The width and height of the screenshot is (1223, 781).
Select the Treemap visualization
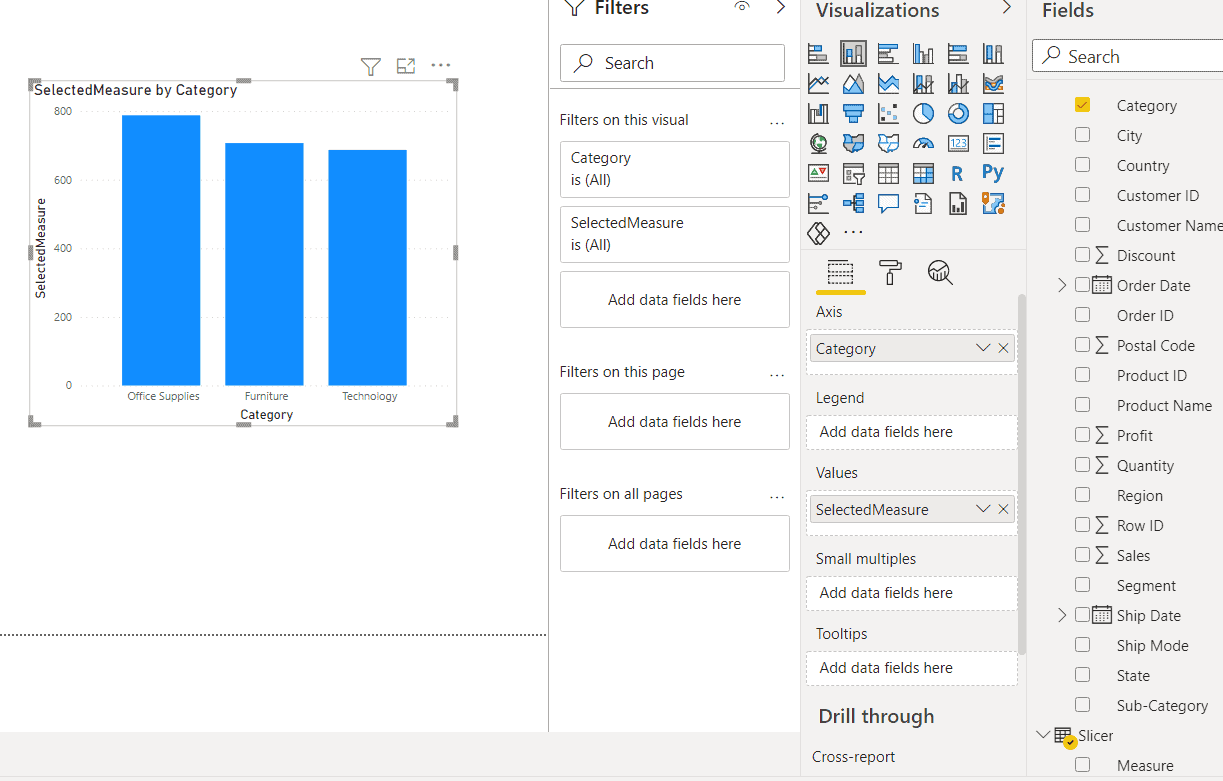pos(993,113)
